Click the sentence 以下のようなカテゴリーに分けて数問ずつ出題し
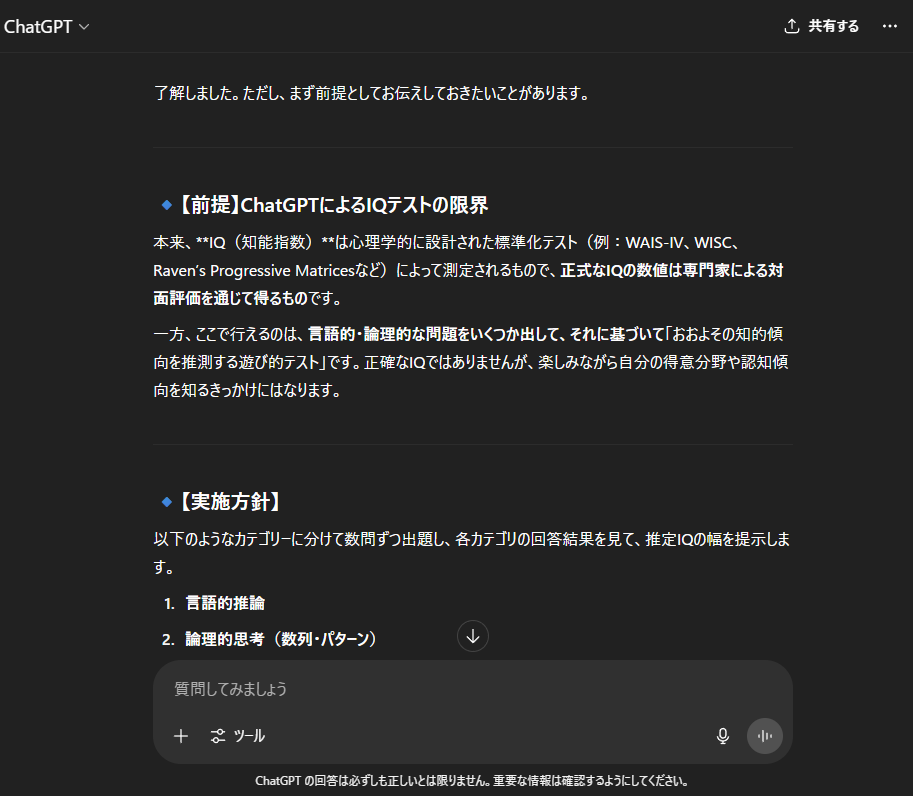This screenshot has height=796, width=913. point(302,539)
